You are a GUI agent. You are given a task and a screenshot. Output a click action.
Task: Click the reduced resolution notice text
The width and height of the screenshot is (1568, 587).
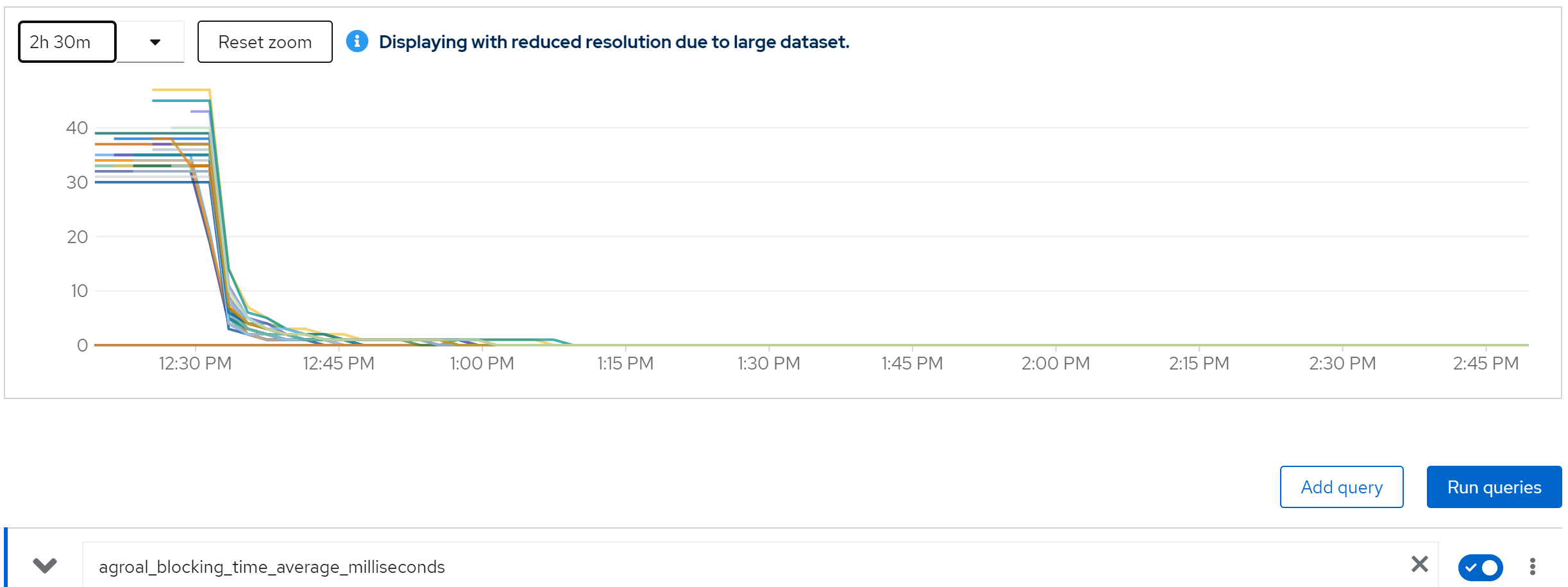click(614, 42)
